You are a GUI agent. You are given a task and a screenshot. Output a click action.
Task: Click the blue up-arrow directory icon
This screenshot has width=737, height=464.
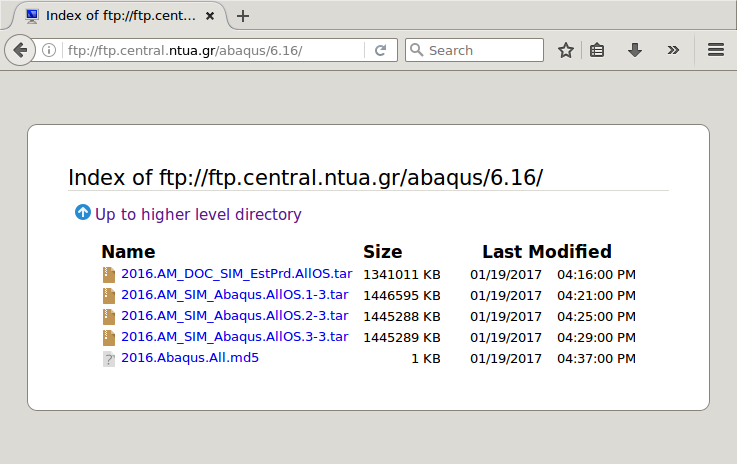[x=83, y=212]
